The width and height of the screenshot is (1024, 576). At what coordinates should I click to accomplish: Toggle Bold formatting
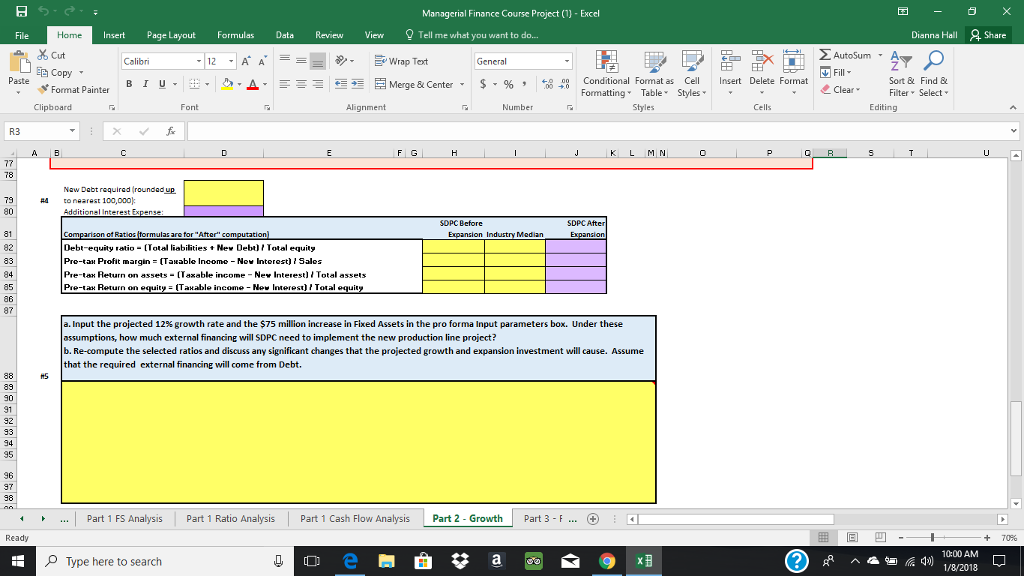pyautogui.click(x=129, y=84)
